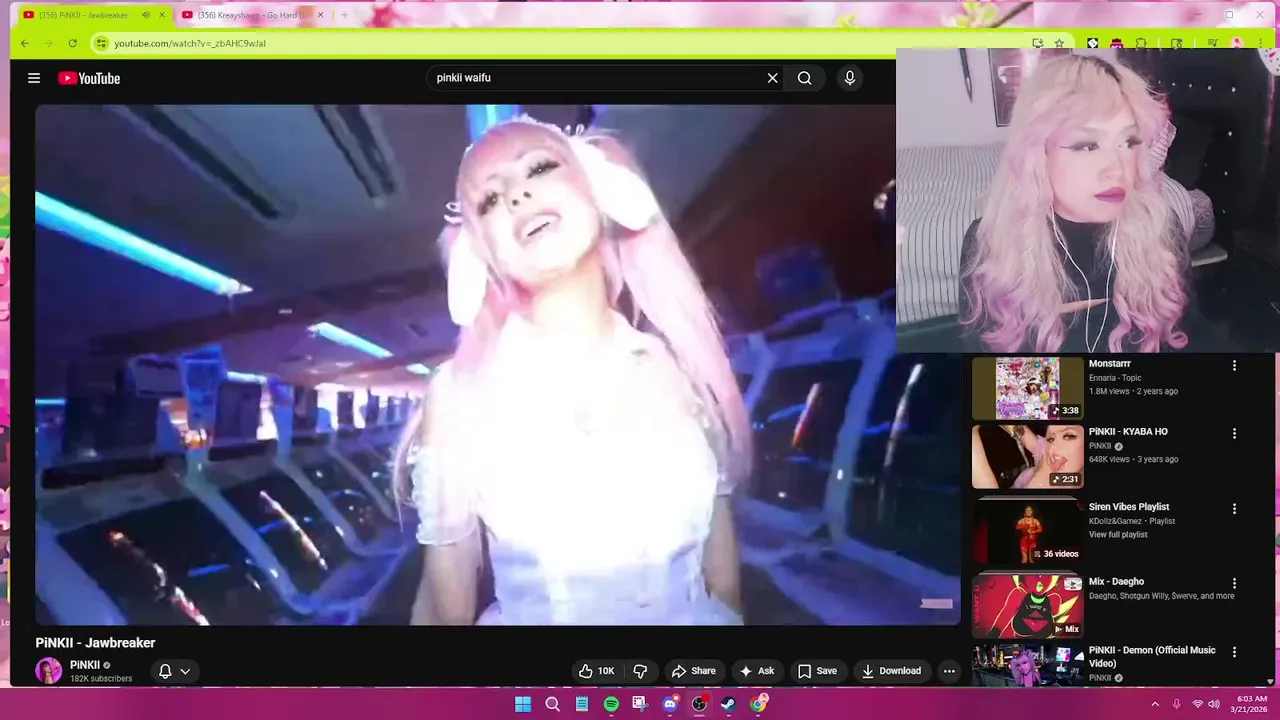1280x720 pixels.
Task: Open browser extensions puzzle icon
Action: point(1141,43)
